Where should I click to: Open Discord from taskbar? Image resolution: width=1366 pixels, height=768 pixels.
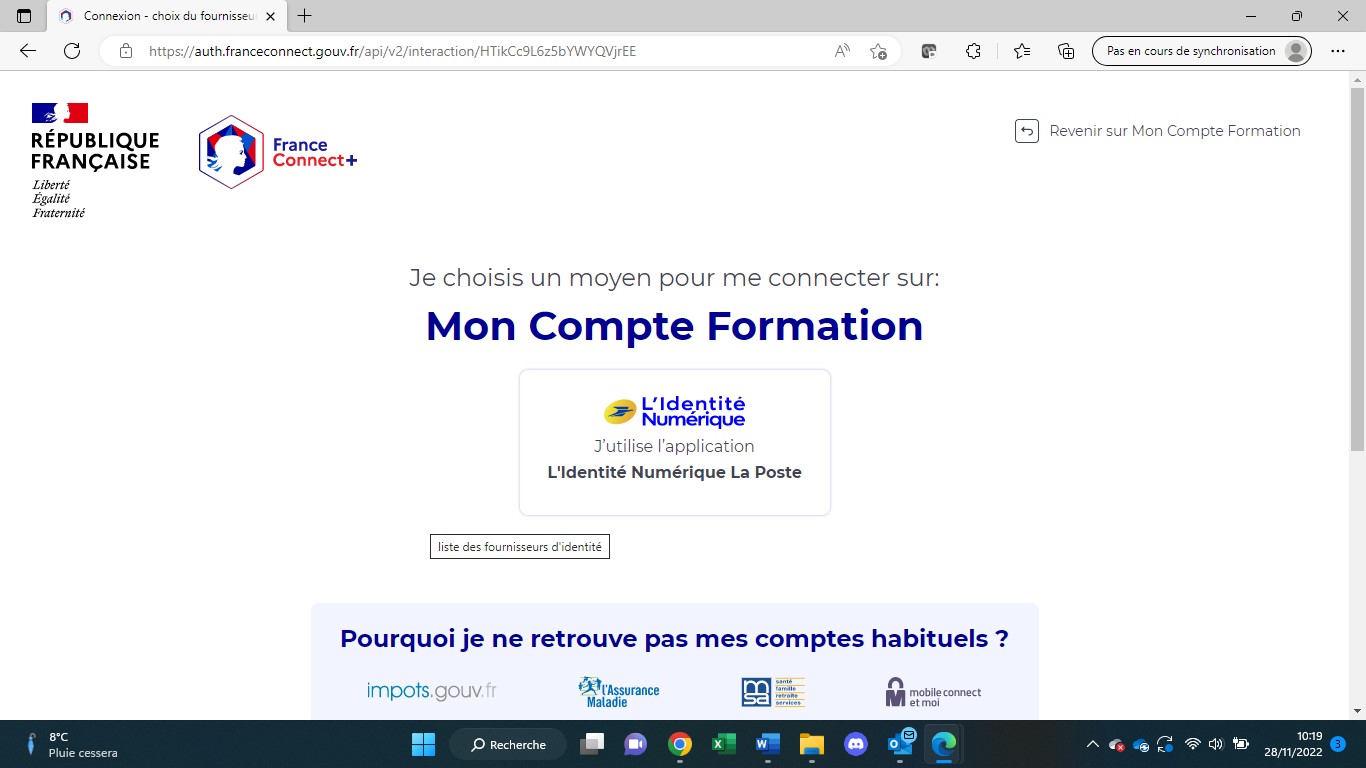pyautogui.click(x=855, y=744)
